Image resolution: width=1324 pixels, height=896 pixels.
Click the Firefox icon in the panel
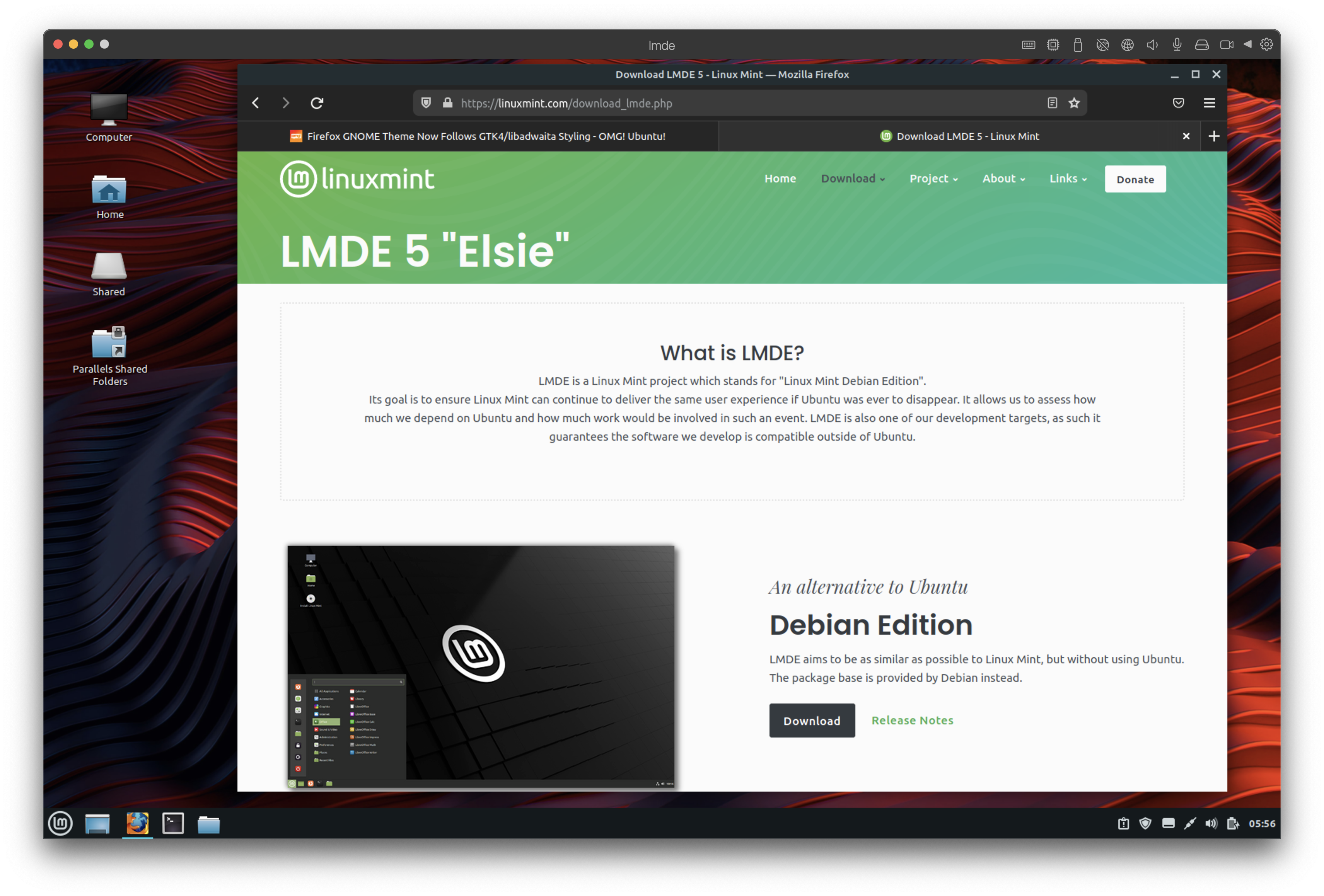point(137,824)
